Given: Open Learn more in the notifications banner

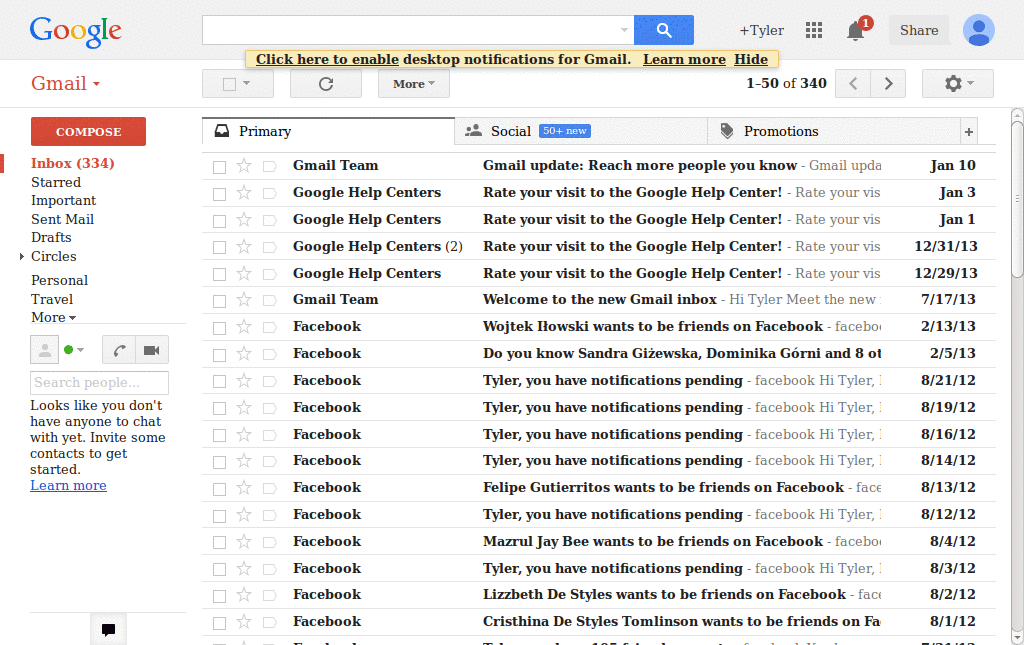Looking at the screenshot, I should [684, 59].
